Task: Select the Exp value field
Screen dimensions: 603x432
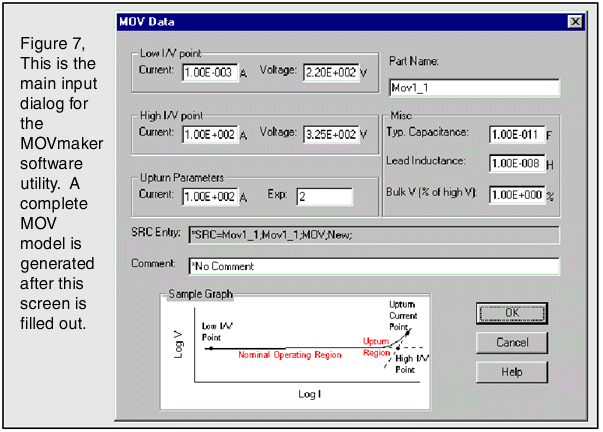Action: [324, 196]
